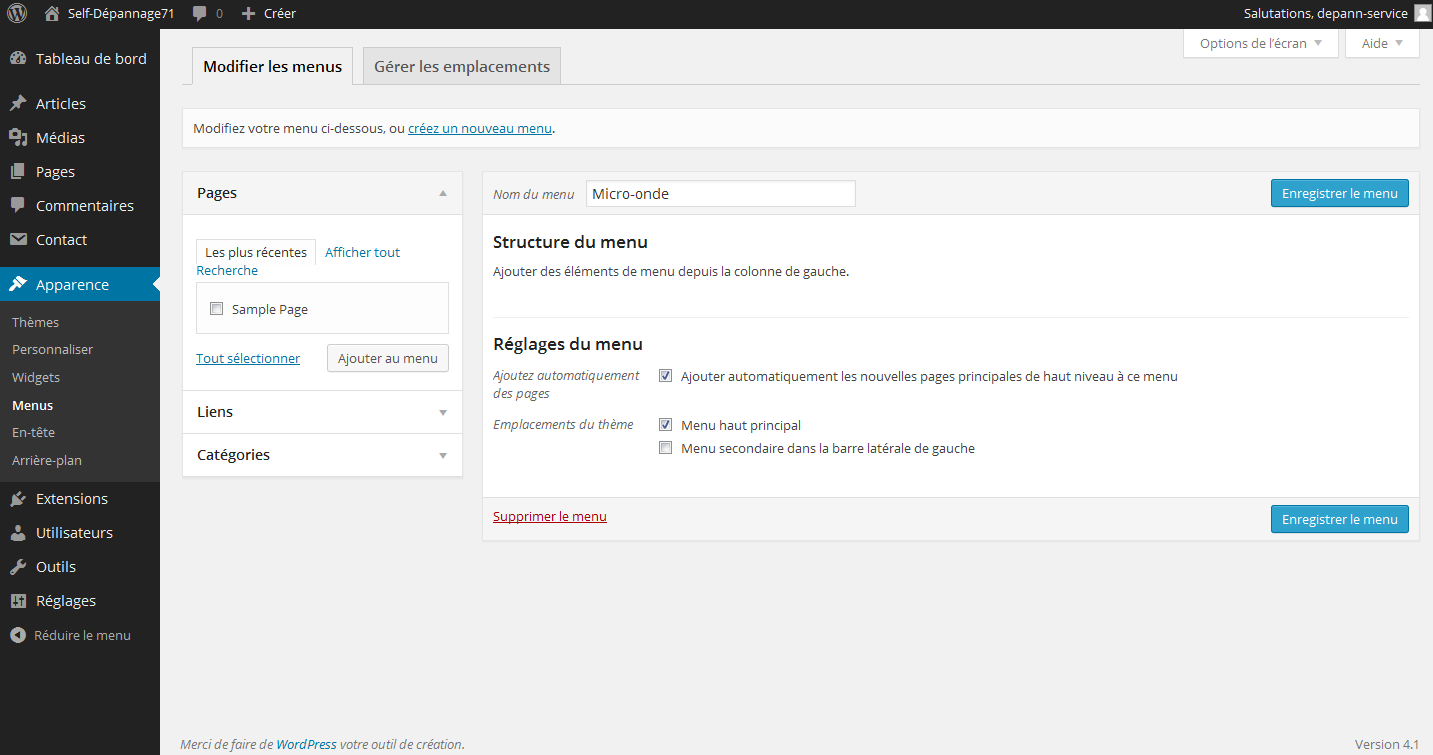This screenshot has height=755, width=1433.
Task: Check the Sample Page checkbox
Action: pyautogui.click(x=217, y=308)
